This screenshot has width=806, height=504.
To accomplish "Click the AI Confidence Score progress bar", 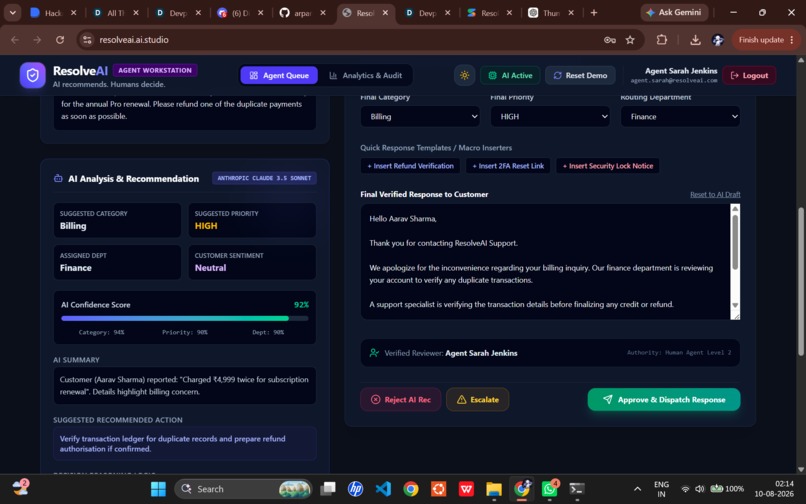I will (x=185, y=318).
